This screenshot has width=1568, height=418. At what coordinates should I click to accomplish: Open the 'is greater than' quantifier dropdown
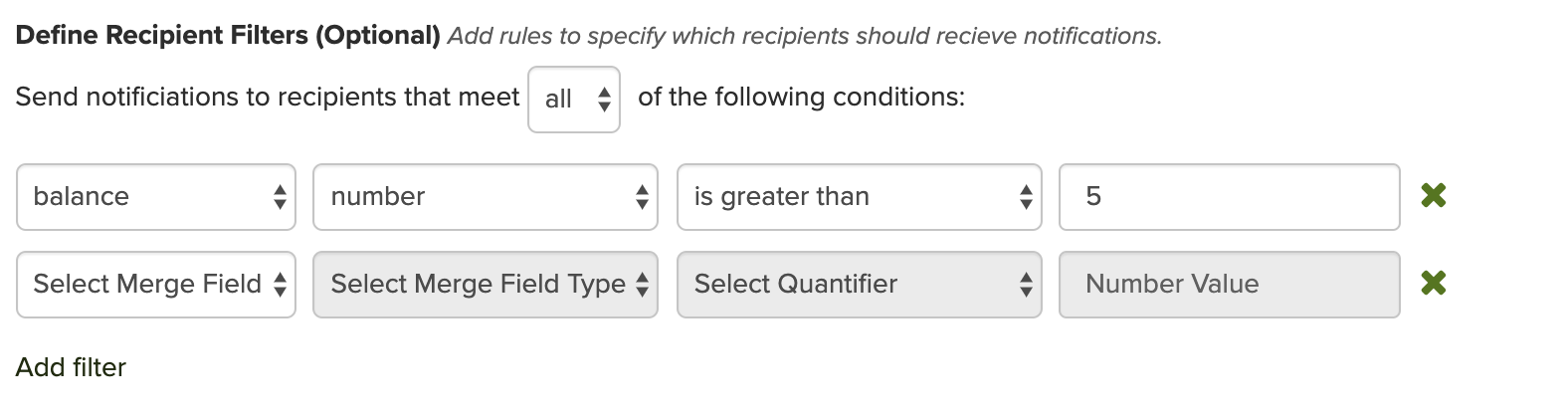click(859, 197)
